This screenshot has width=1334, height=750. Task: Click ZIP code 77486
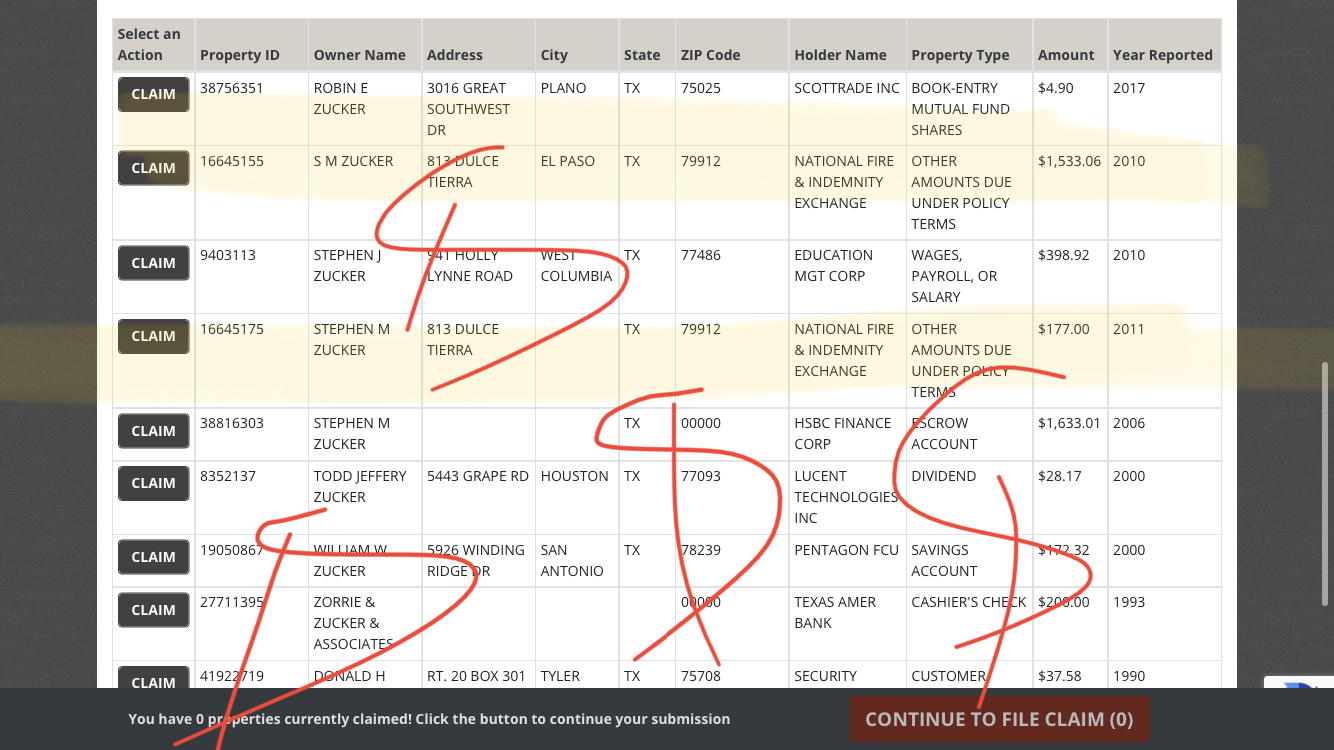tap(701, 255)
